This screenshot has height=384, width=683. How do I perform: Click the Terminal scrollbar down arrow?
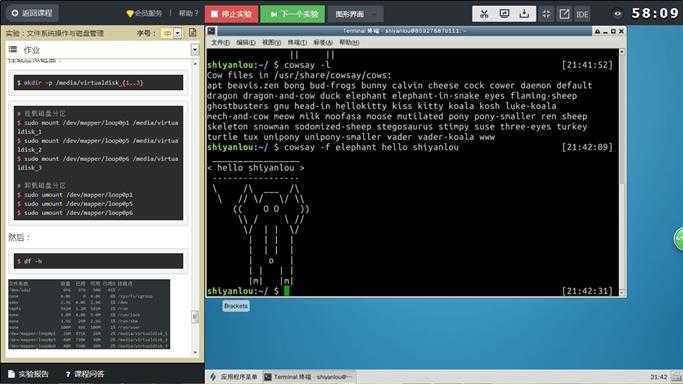pos(622,293)
